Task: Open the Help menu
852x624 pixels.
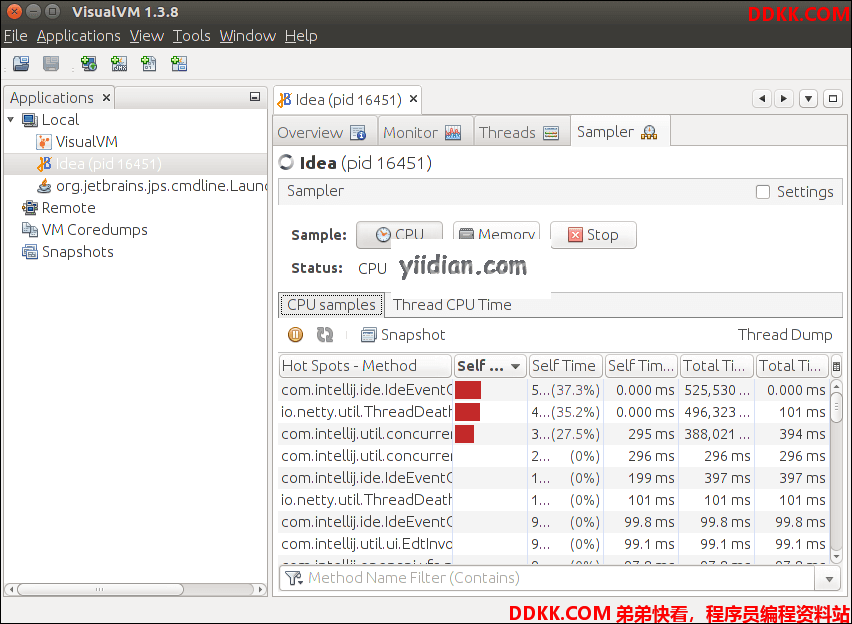Action: coord(301,36)
